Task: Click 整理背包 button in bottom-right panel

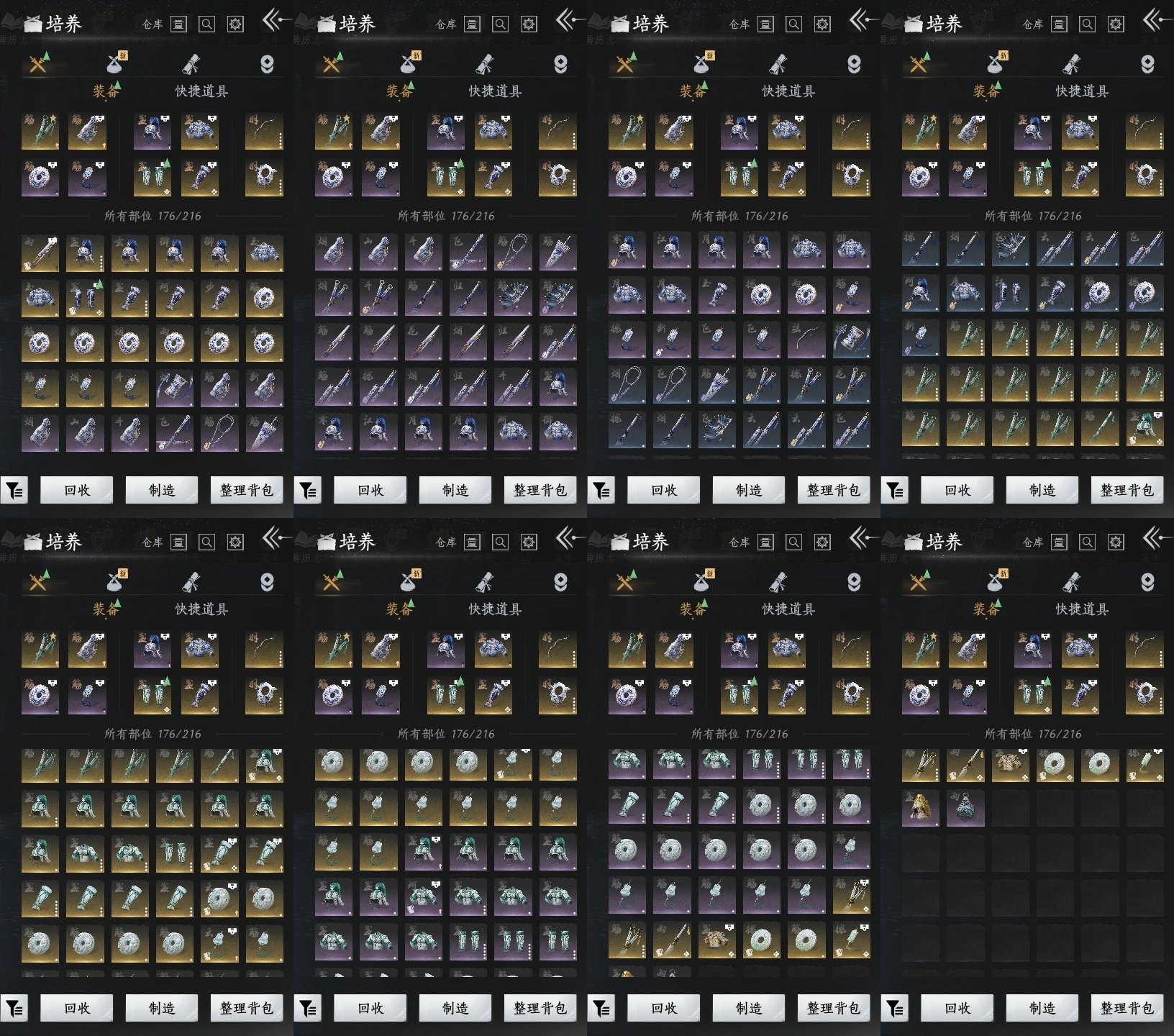Action: coord(1127,1008)
